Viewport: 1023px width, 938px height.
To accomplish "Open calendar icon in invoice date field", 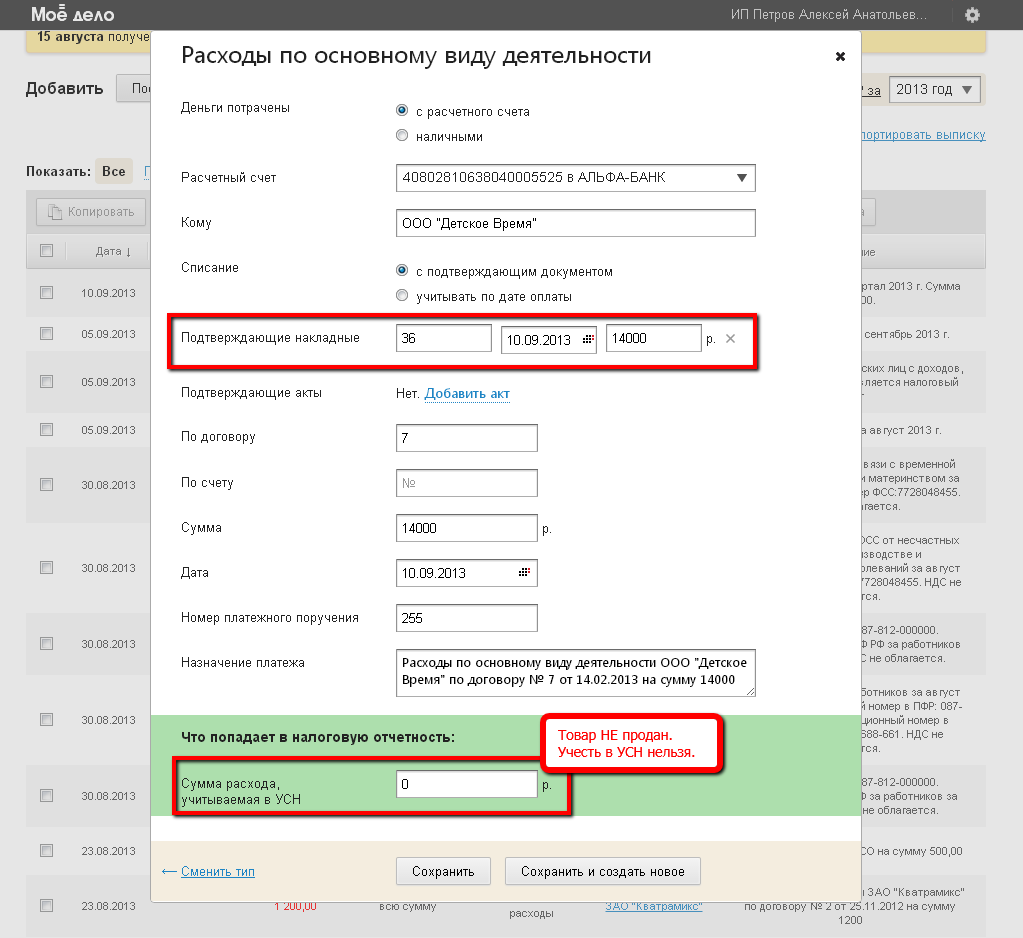I will (588, 339).
